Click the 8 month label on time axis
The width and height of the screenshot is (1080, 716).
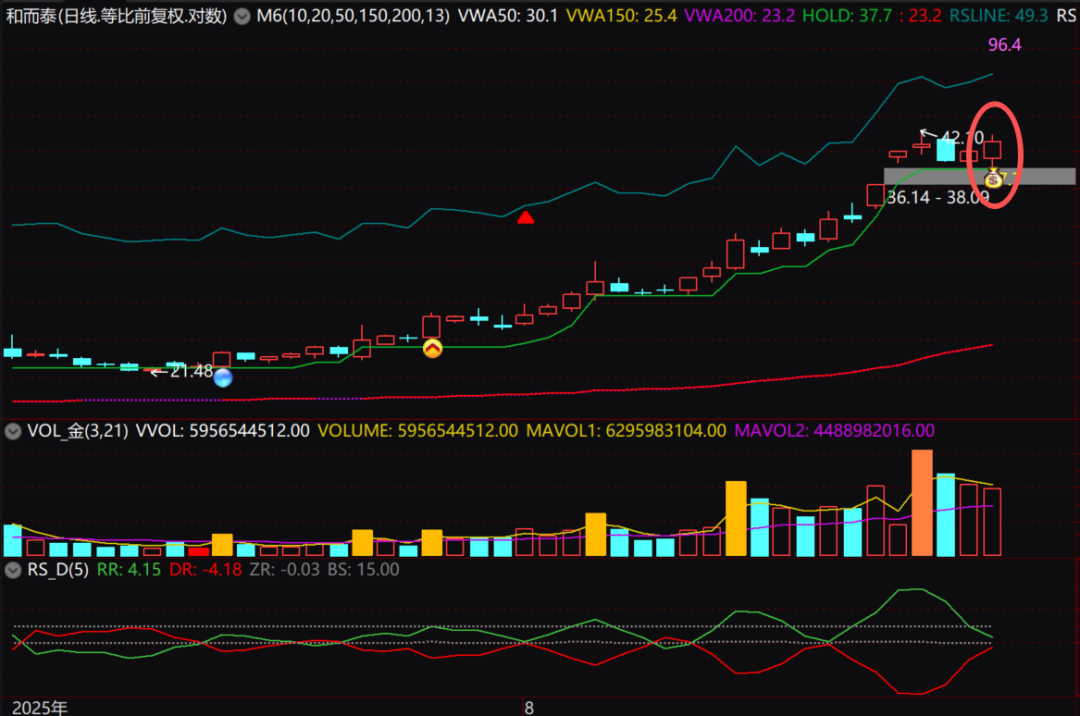pos(529,708)
